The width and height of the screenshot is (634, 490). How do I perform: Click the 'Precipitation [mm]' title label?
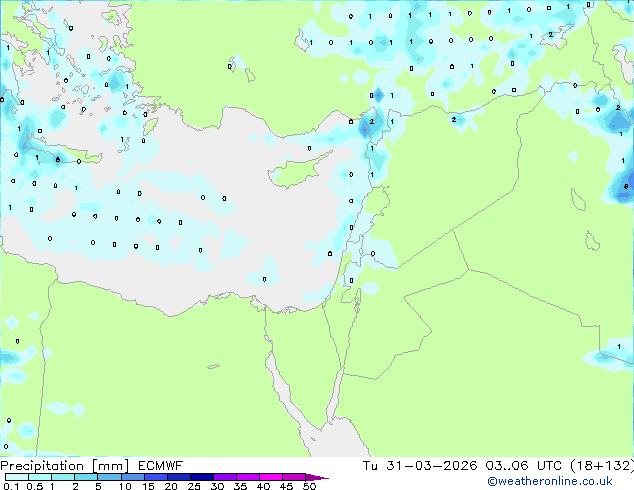(65, 466)
